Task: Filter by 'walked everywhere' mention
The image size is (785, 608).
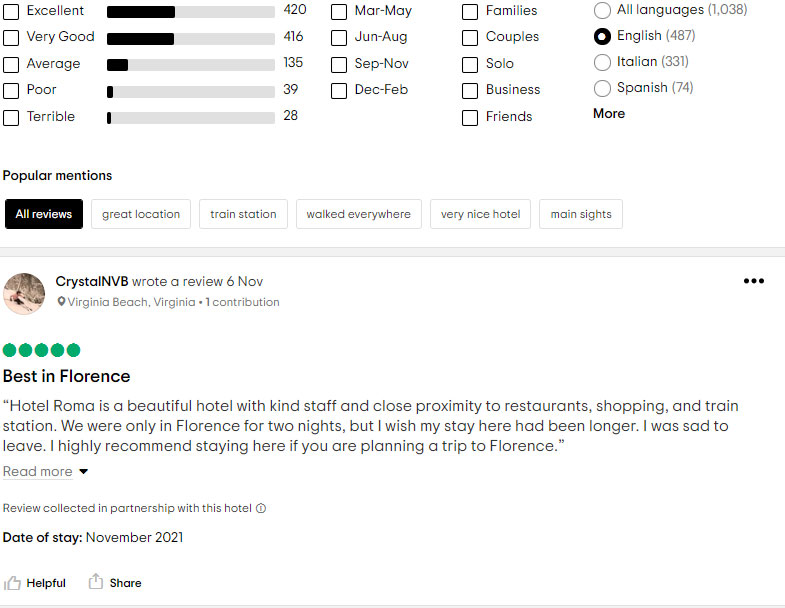Action: point(358,214)
